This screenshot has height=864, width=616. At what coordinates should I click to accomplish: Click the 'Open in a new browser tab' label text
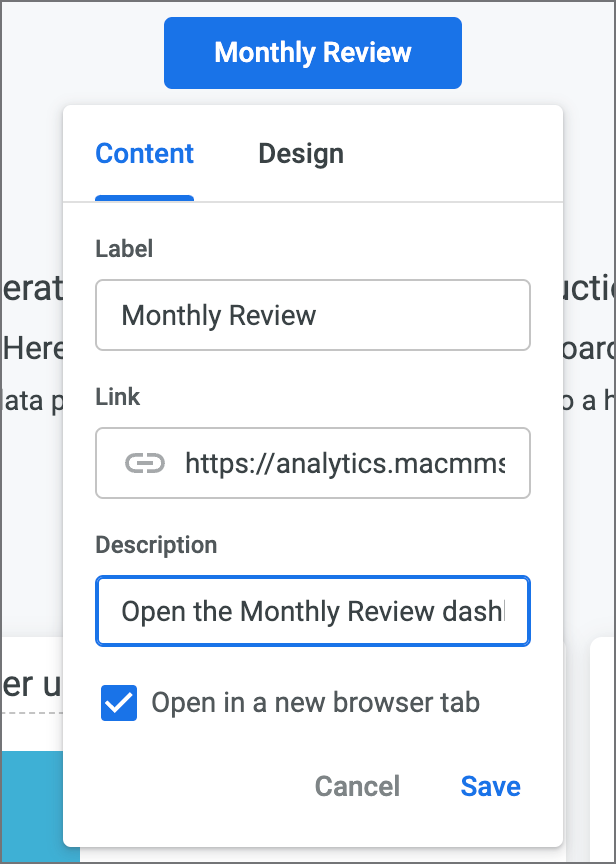tap(315, 703)
